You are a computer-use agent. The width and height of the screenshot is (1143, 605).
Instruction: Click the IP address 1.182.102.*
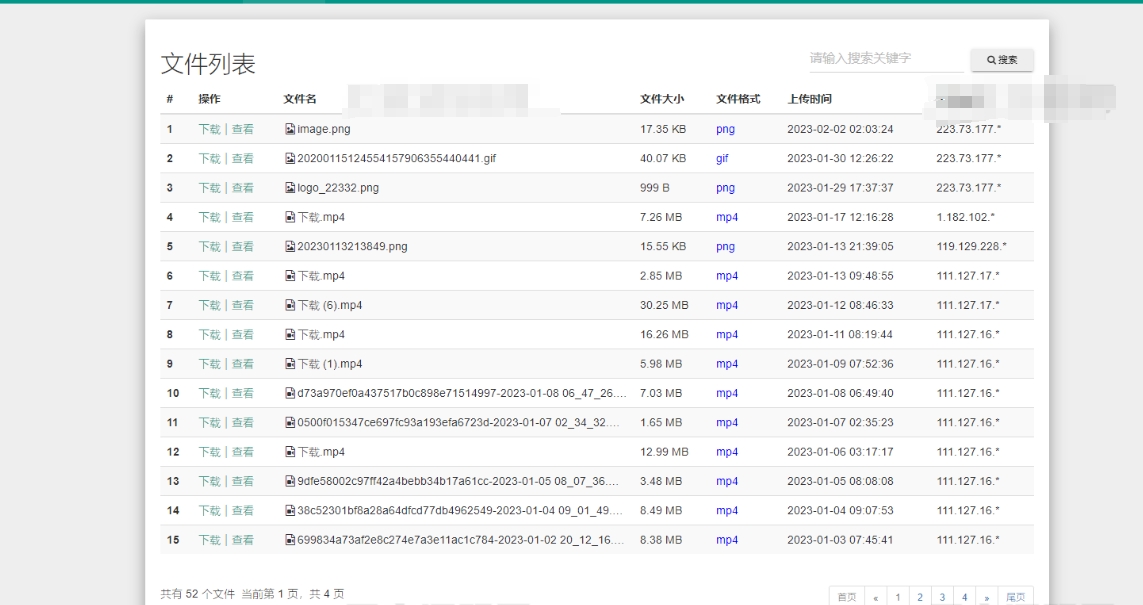[966, 217]
